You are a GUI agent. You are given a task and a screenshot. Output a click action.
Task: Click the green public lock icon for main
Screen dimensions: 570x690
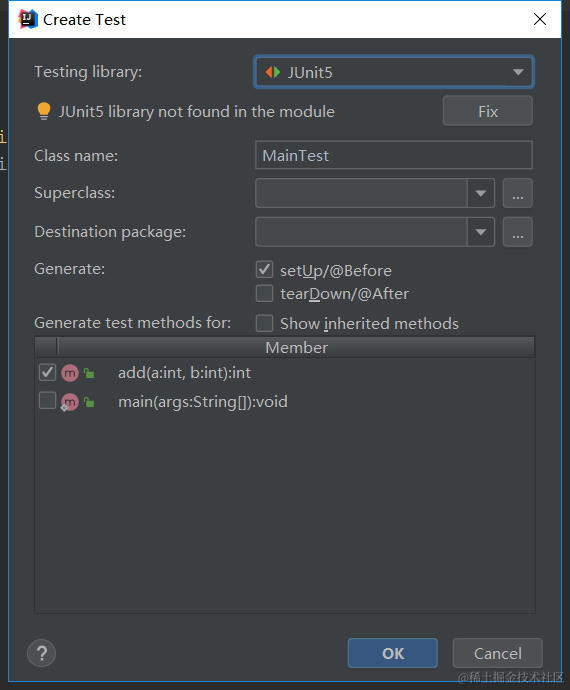coord(89,402)
